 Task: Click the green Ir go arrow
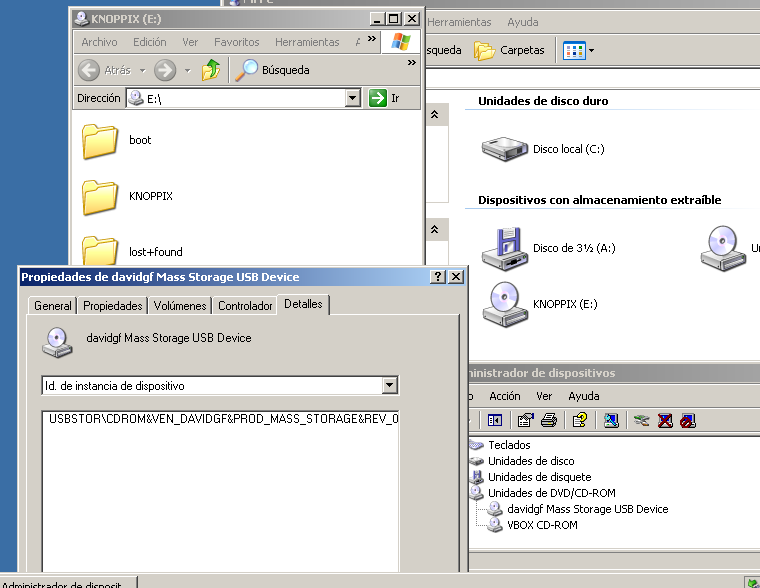click(378, 98)
